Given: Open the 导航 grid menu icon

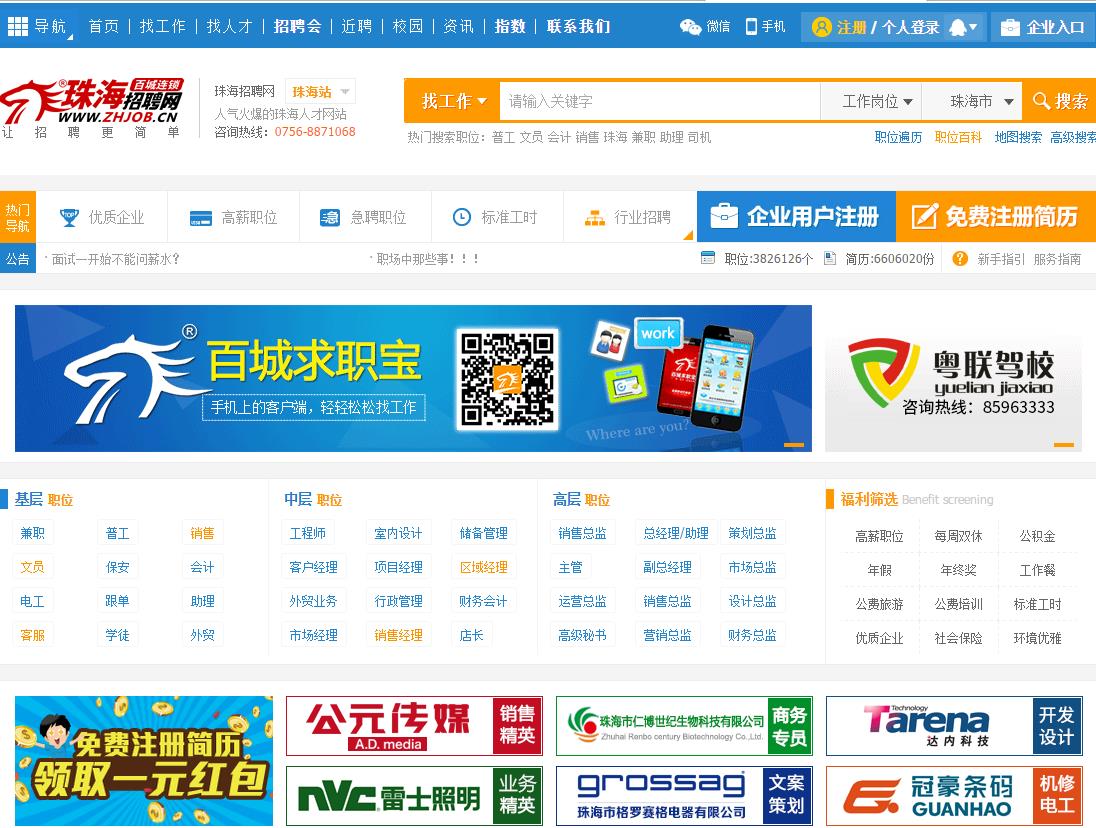Looking at the screenshot, I should tap(17, 27).
